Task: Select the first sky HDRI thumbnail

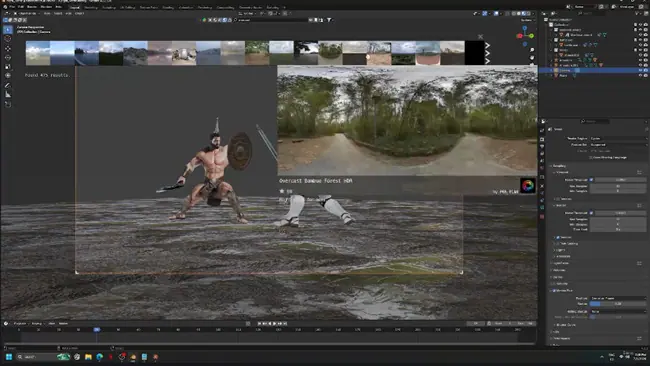Action: [38, 53]
